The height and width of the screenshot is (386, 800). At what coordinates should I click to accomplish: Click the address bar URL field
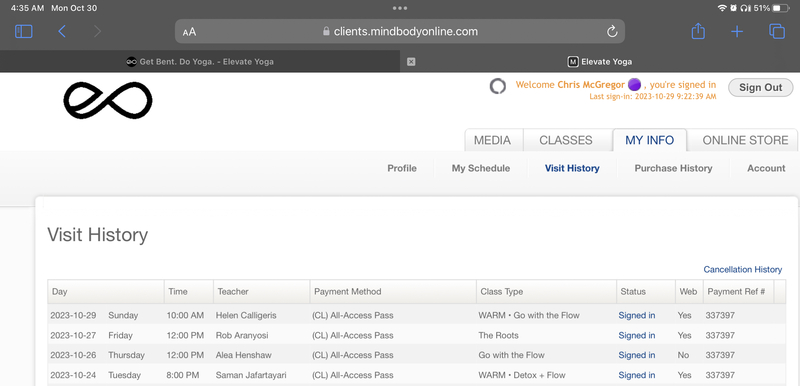pyautogui.click(x=400, y=32)
